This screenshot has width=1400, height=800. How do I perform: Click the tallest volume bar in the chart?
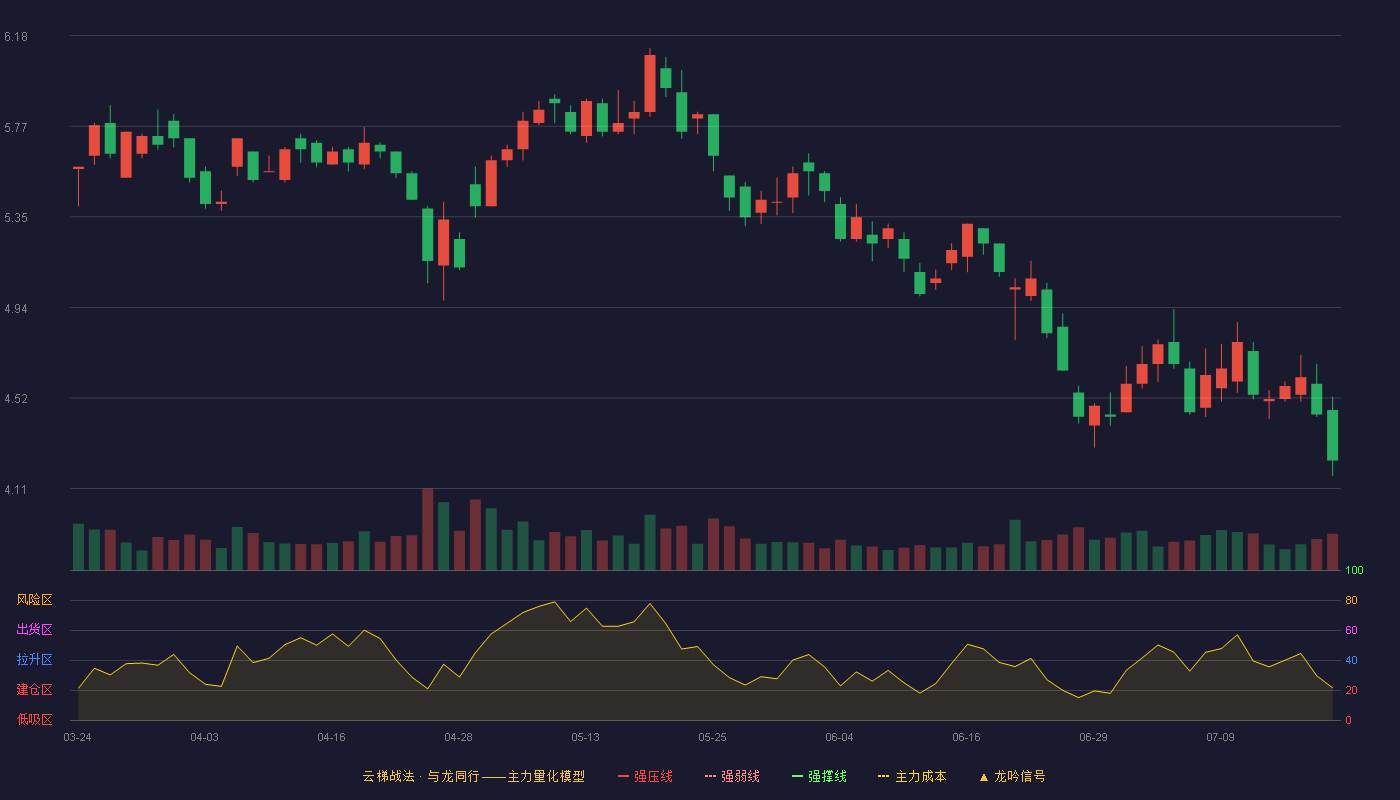pyautogui.click(x=427, y=529)
